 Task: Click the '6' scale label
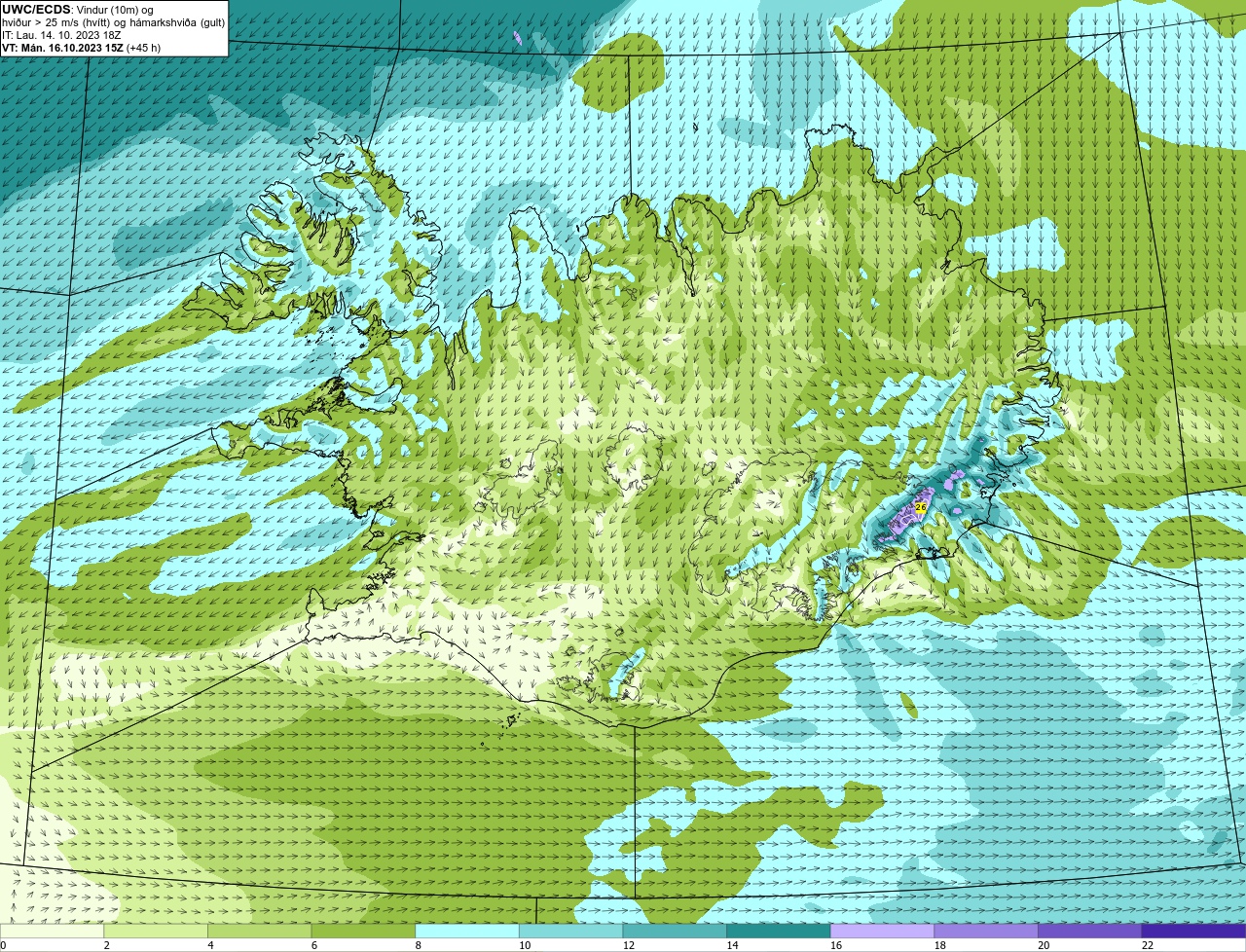coord(314,945)
